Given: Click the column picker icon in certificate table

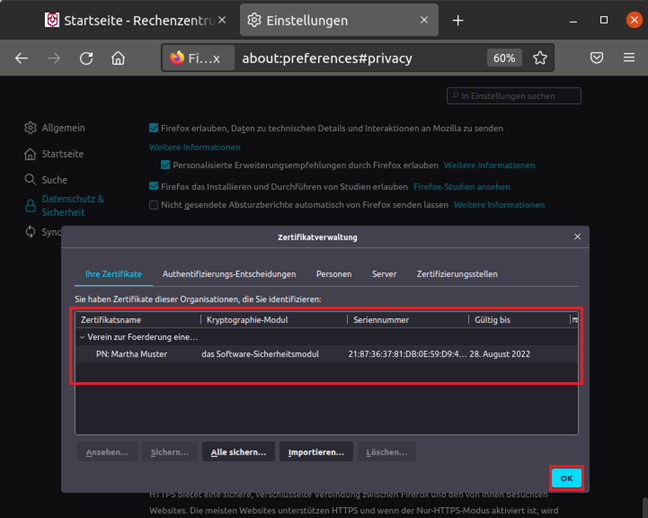Looking at the screenshot, I should coord(574,320).
